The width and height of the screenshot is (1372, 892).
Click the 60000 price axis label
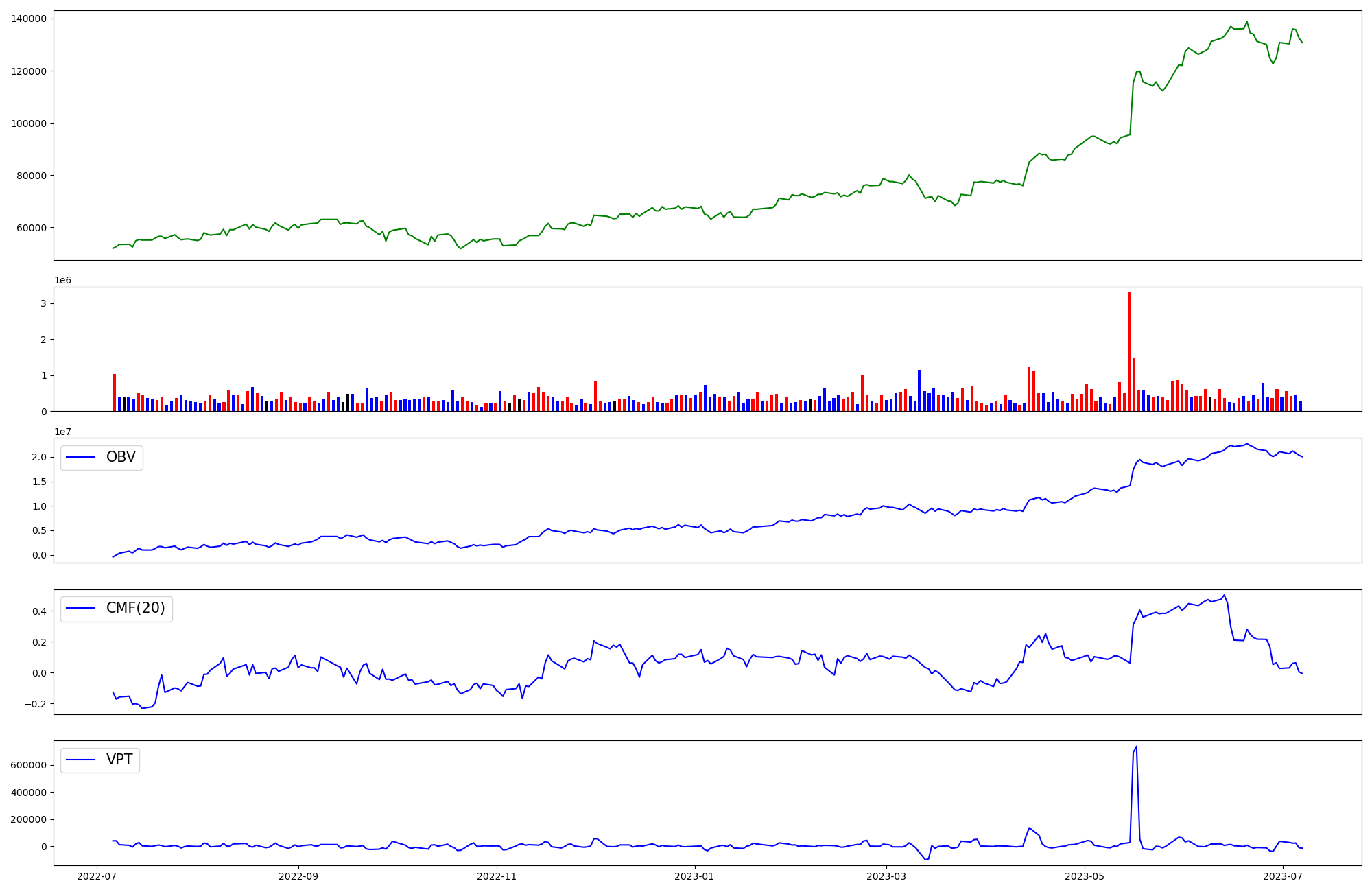pos(32,228)
